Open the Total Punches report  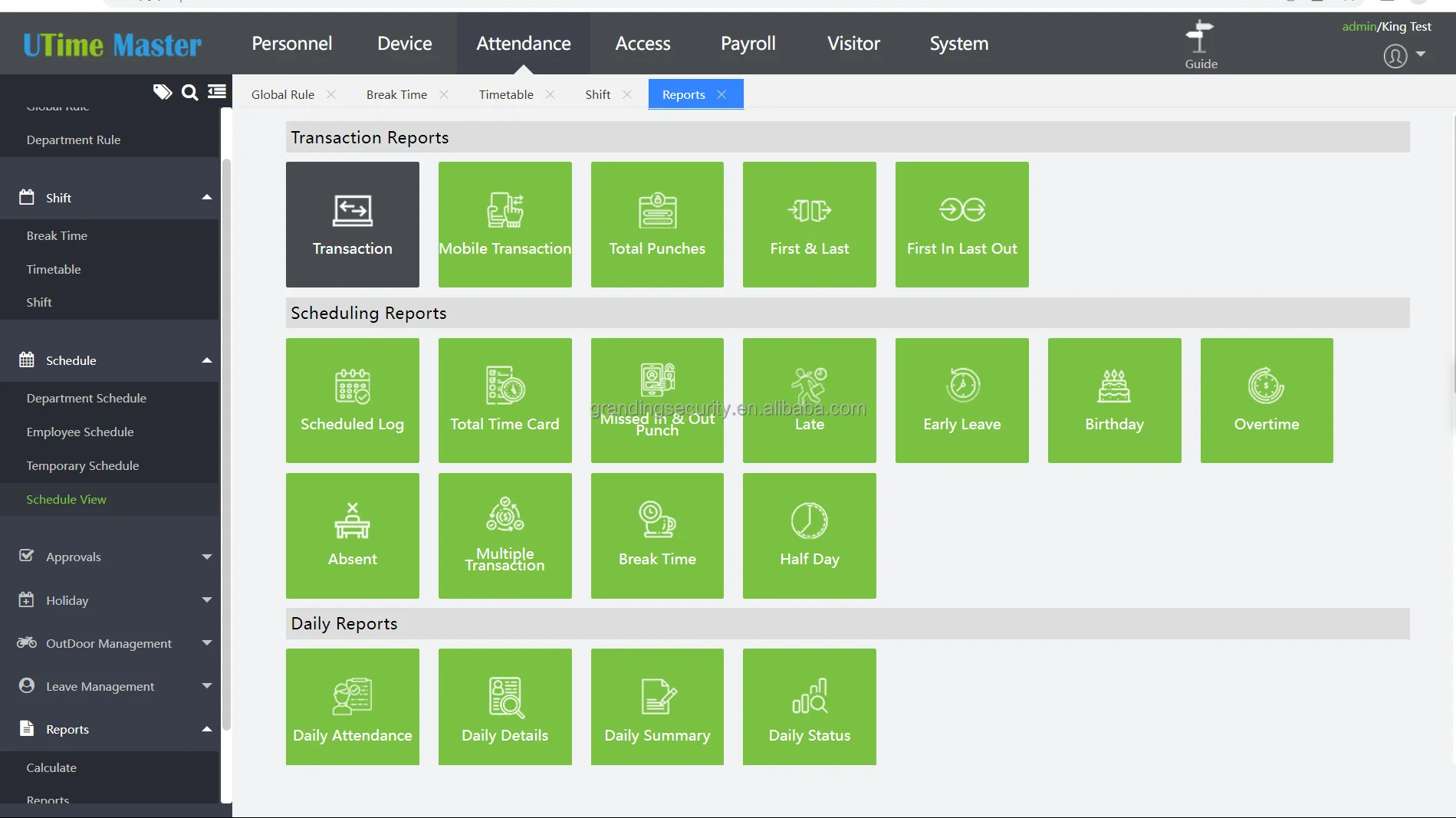pos(657,224)
